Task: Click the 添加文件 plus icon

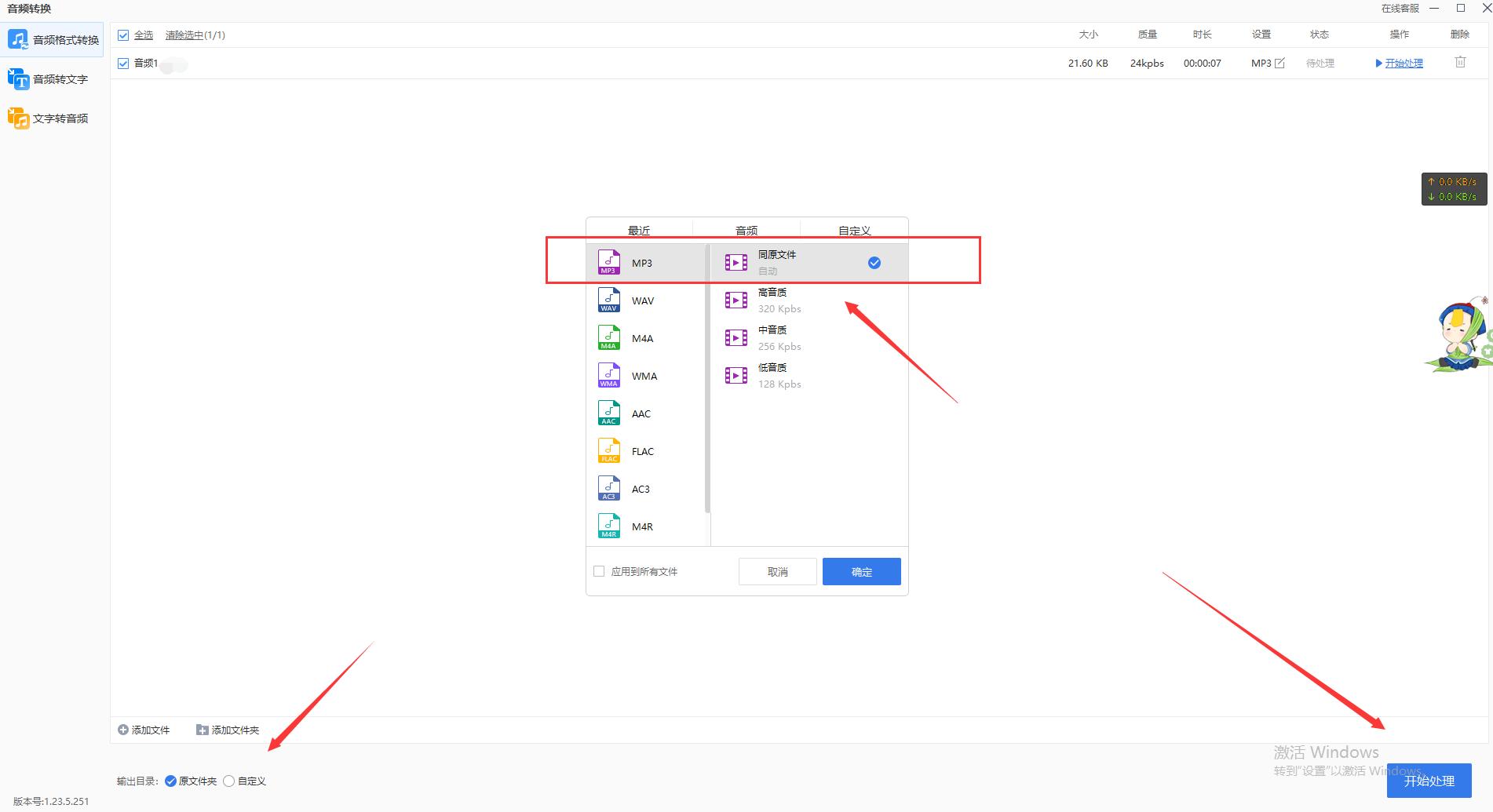Action: 123,730
